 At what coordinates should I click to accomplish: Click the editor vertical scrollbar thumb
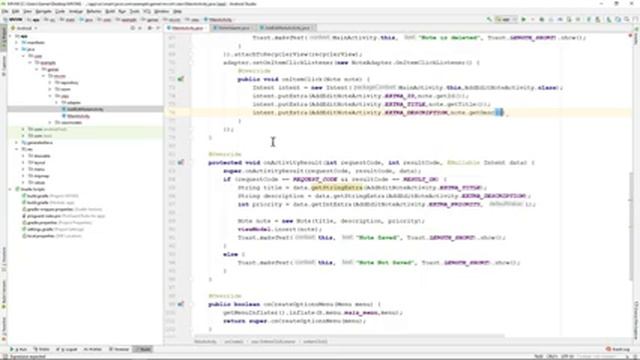coord(631,227)
